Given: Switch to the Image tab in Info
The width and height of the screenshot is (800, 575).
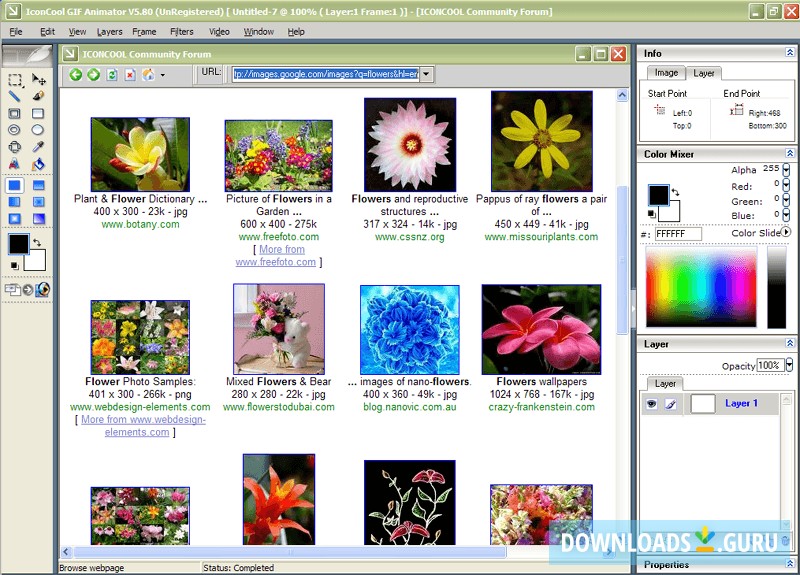Looking at the screenshot, I should pos(666,73).
